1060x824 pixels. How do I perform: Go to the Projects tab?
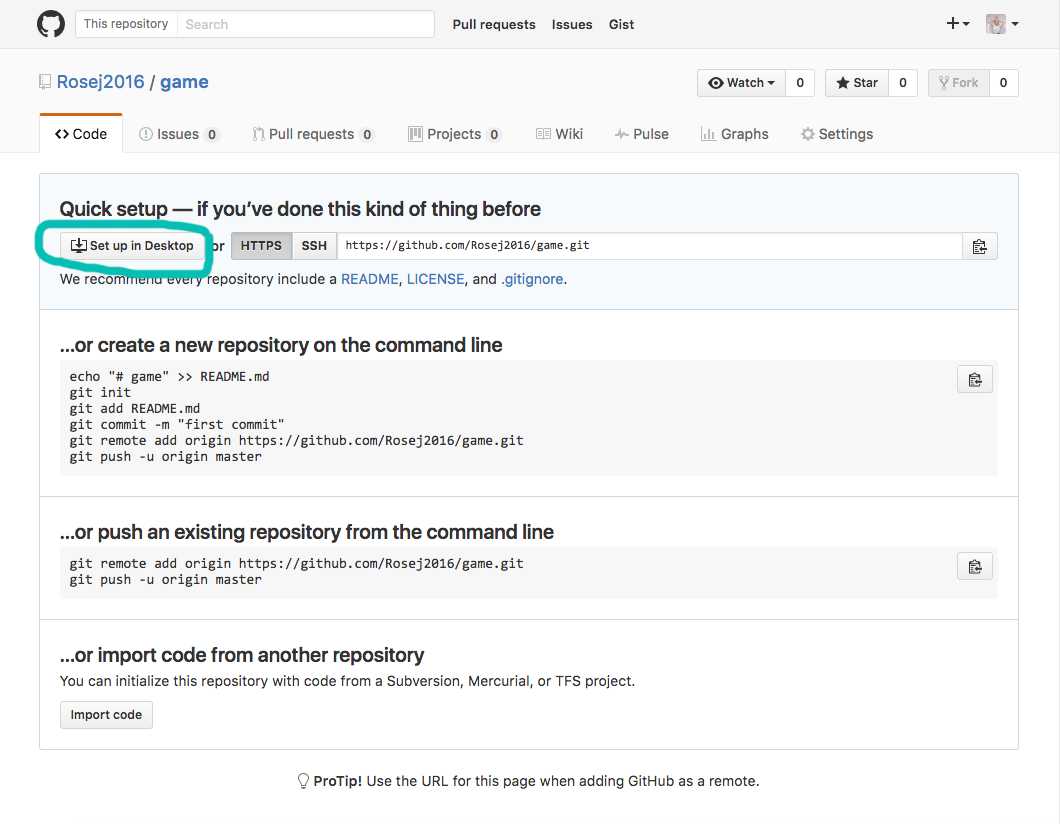(x=454, y=134)
